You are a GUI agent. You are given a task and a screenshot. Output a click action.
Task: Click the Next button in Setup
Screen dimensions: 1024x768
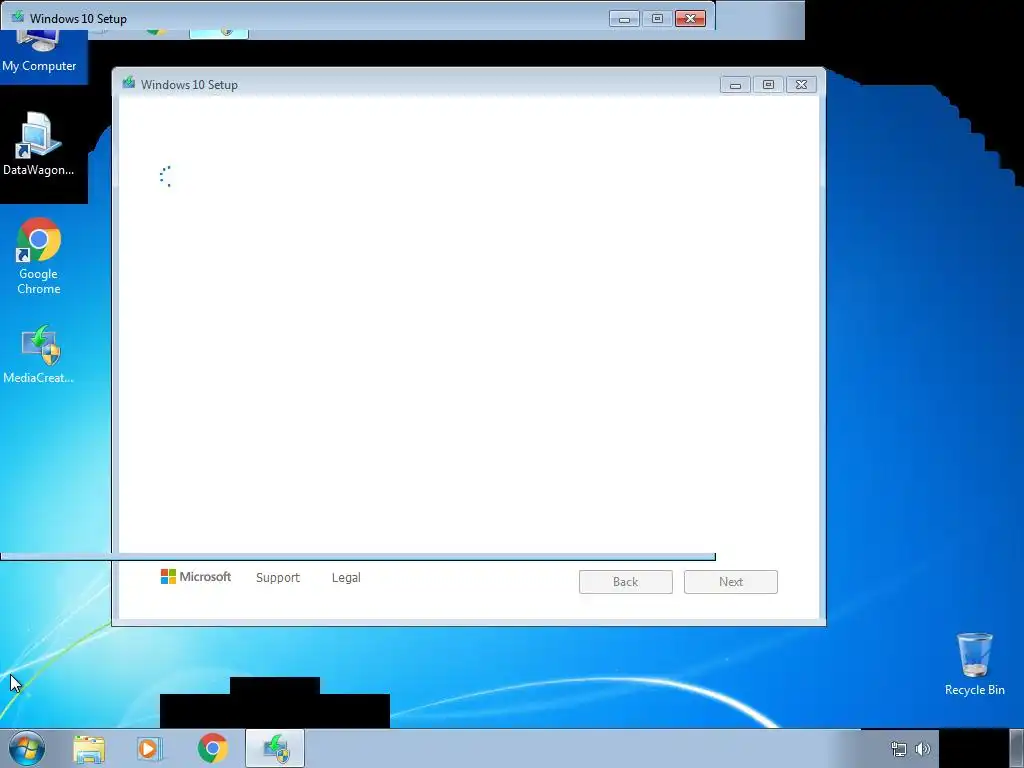pyautogui.click(x=731, y=582)
